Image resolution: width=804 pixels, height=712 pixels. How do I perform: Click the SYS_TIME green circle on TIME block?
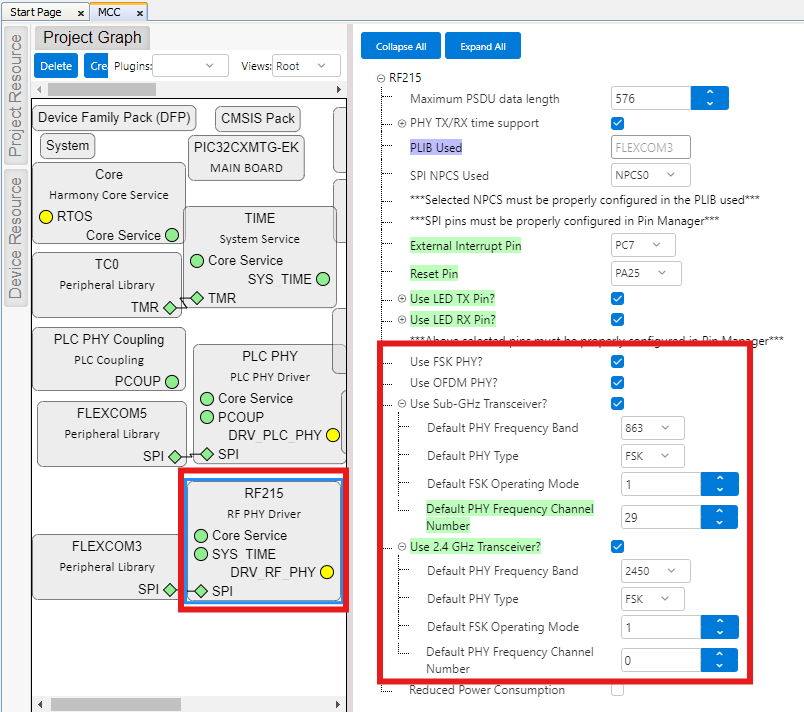pyautogui.click(x=323, y=279)
